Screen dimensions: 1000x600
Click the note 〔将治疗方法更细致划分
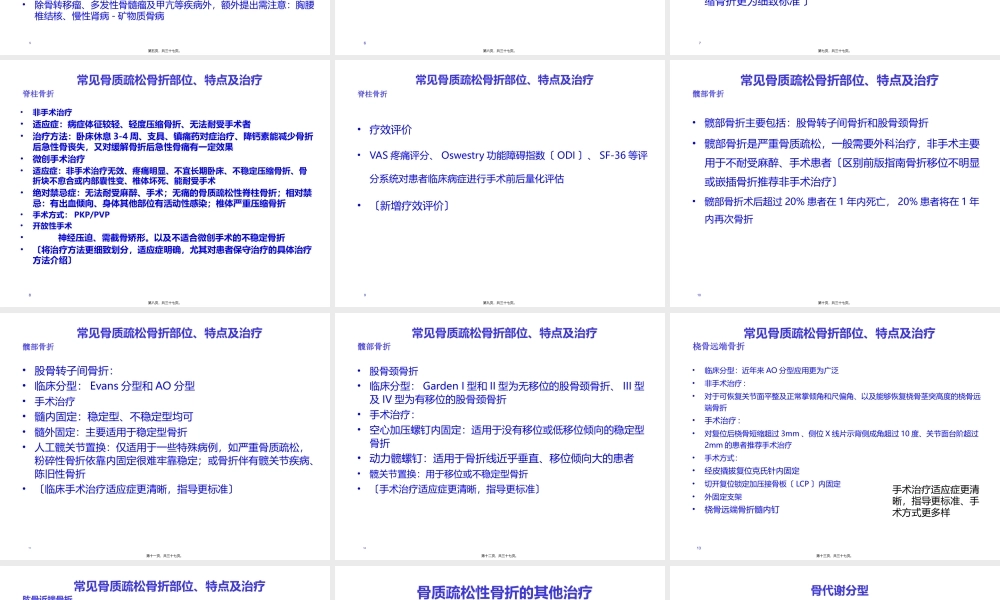pos(172,254)
